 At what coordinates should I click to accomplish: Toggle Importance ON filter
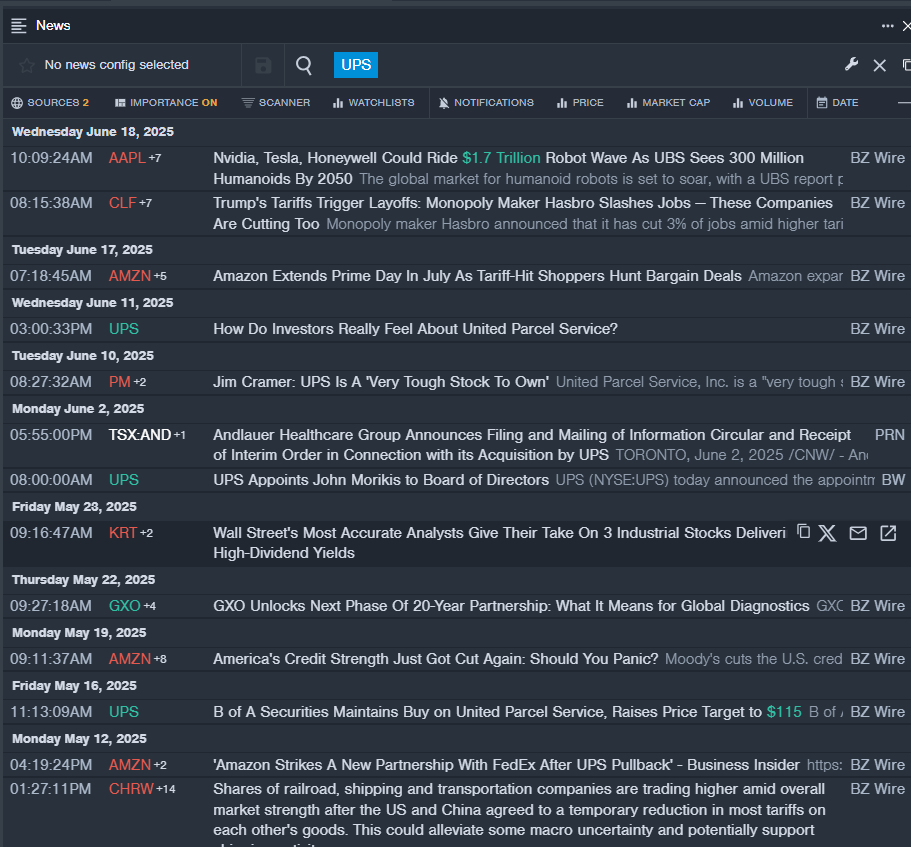(x=166, y=103)
